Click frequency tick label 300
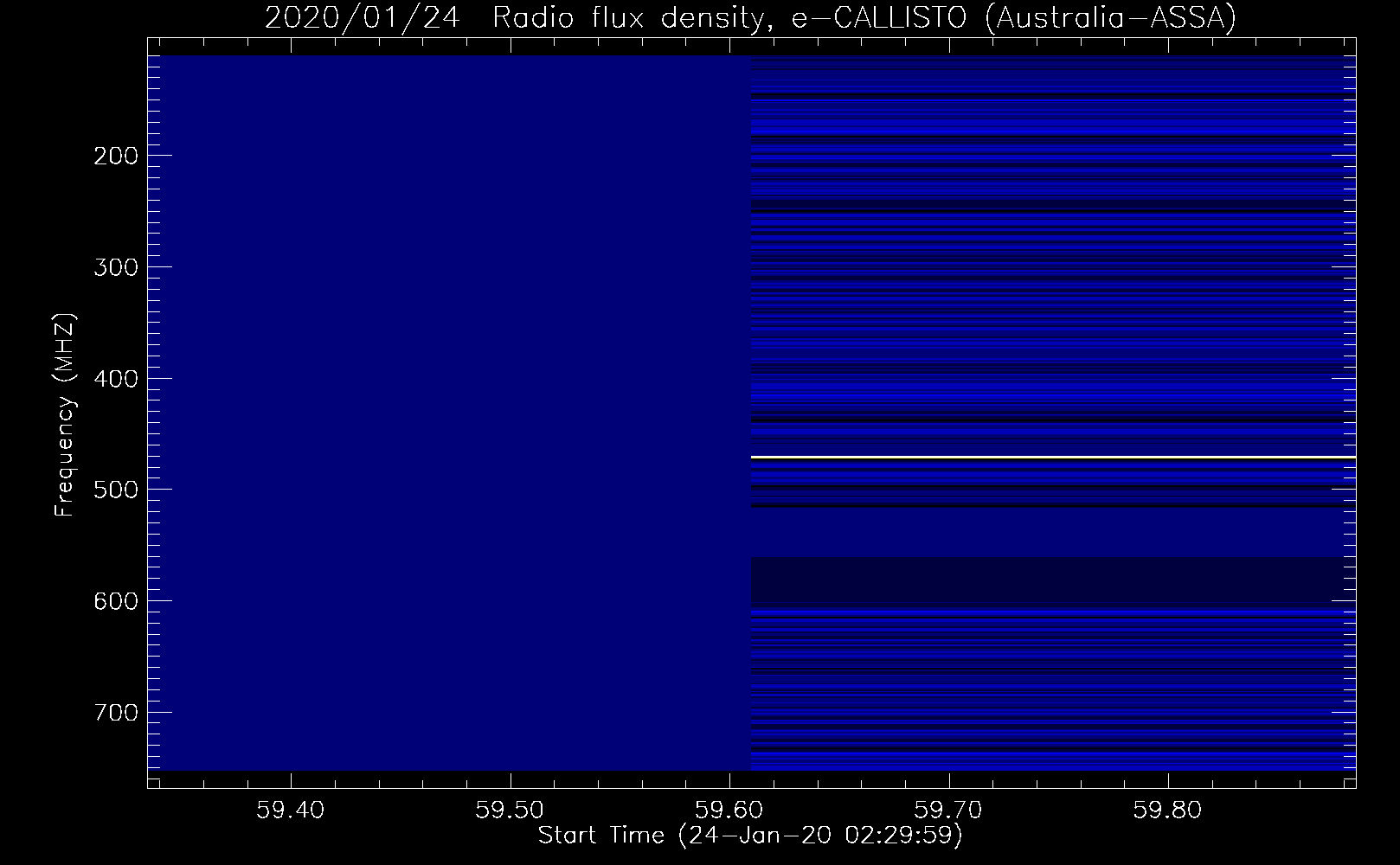 coord(115,266)
